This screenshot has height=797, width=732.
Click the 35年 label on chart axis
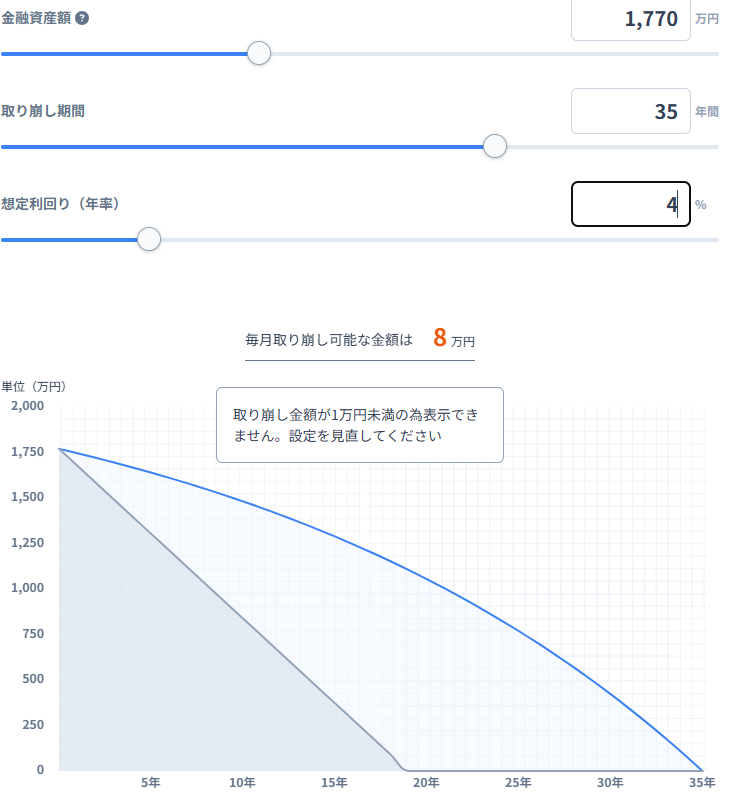702,783
